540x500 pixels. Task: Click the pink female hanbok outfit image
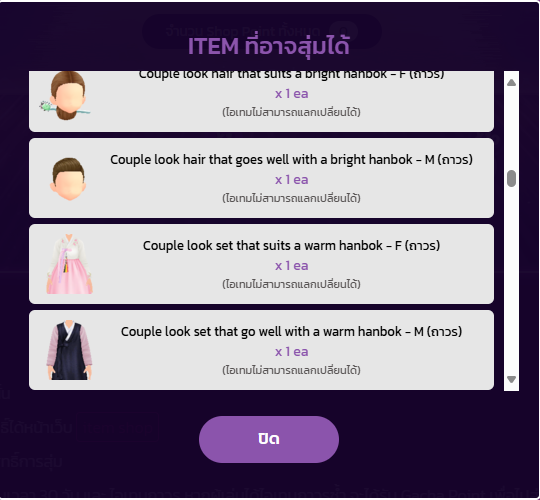69,264
